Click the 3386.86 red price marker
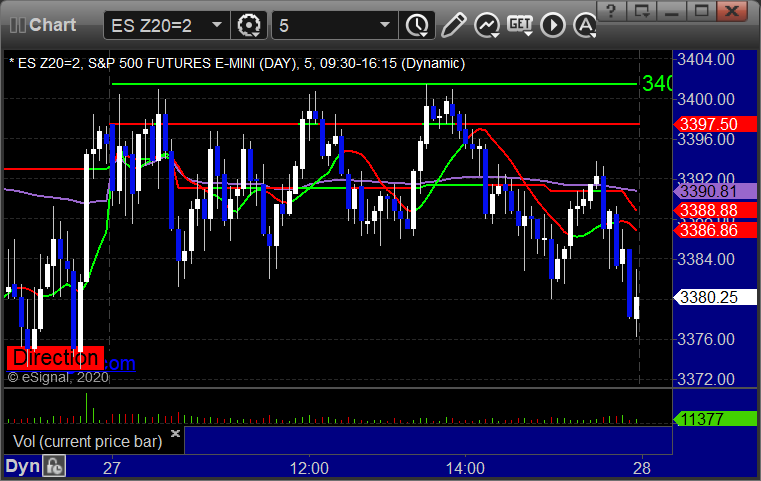 pyautogui.click(x=715, y=230)
